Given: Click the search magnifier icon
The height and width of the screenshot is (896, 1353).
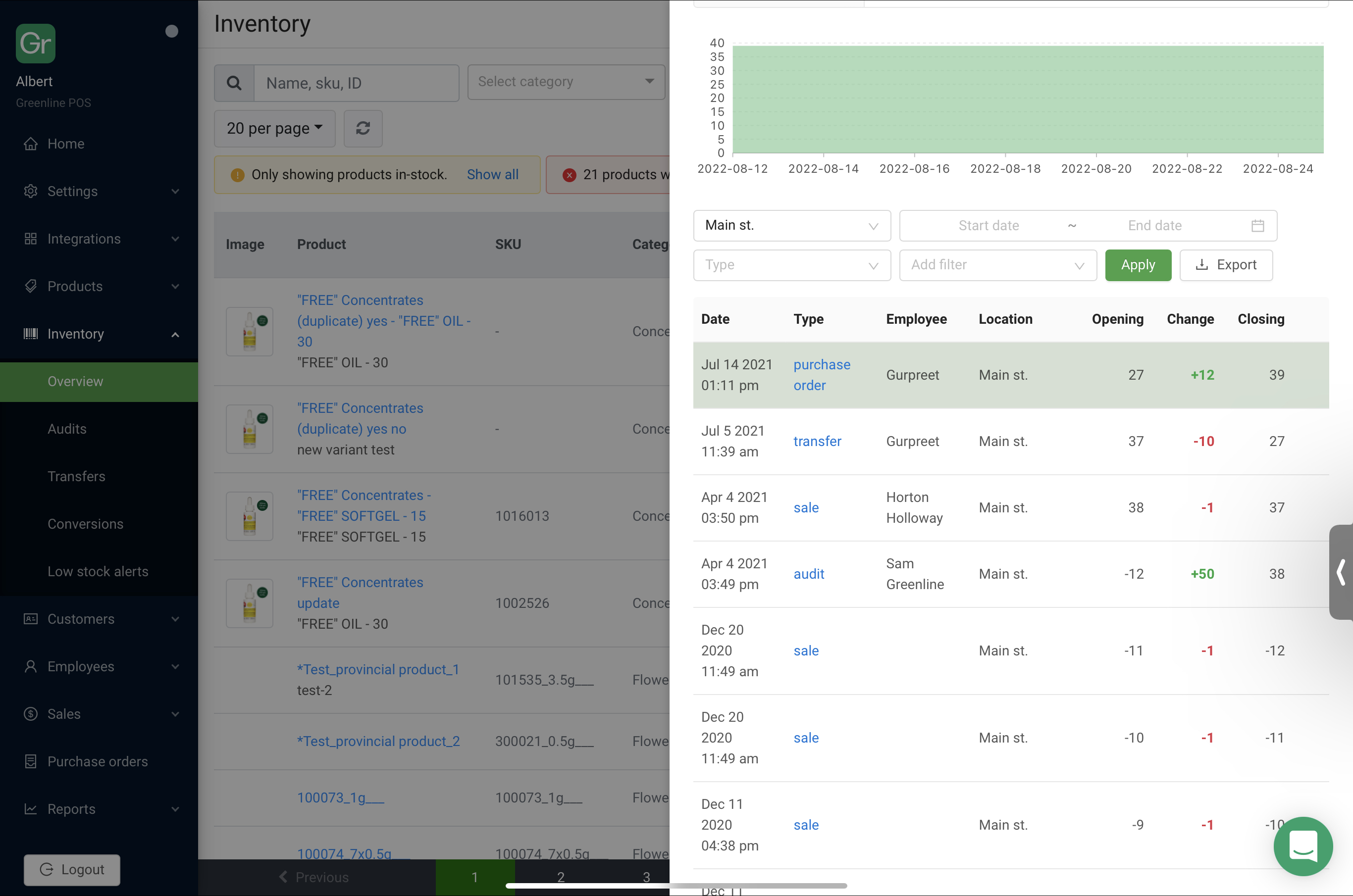Looking at the screenshot, I should 234,83.
